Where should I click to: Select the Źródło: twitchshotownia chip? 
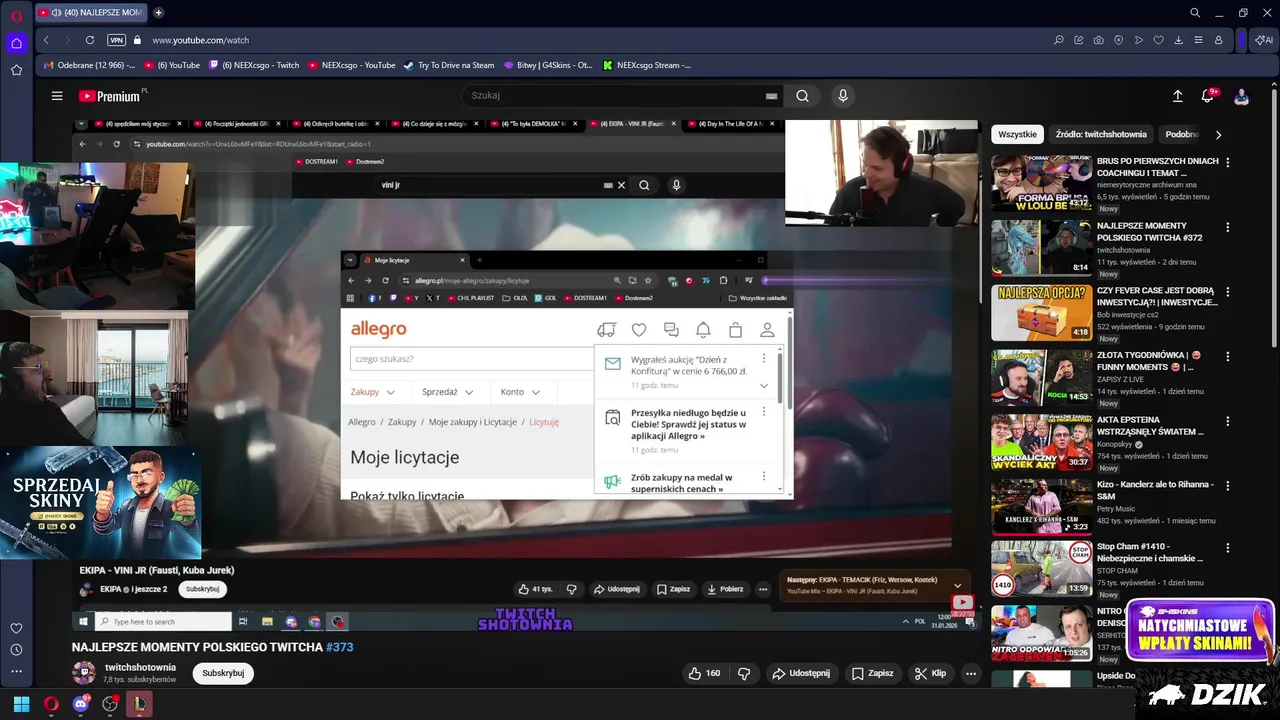1101,134
